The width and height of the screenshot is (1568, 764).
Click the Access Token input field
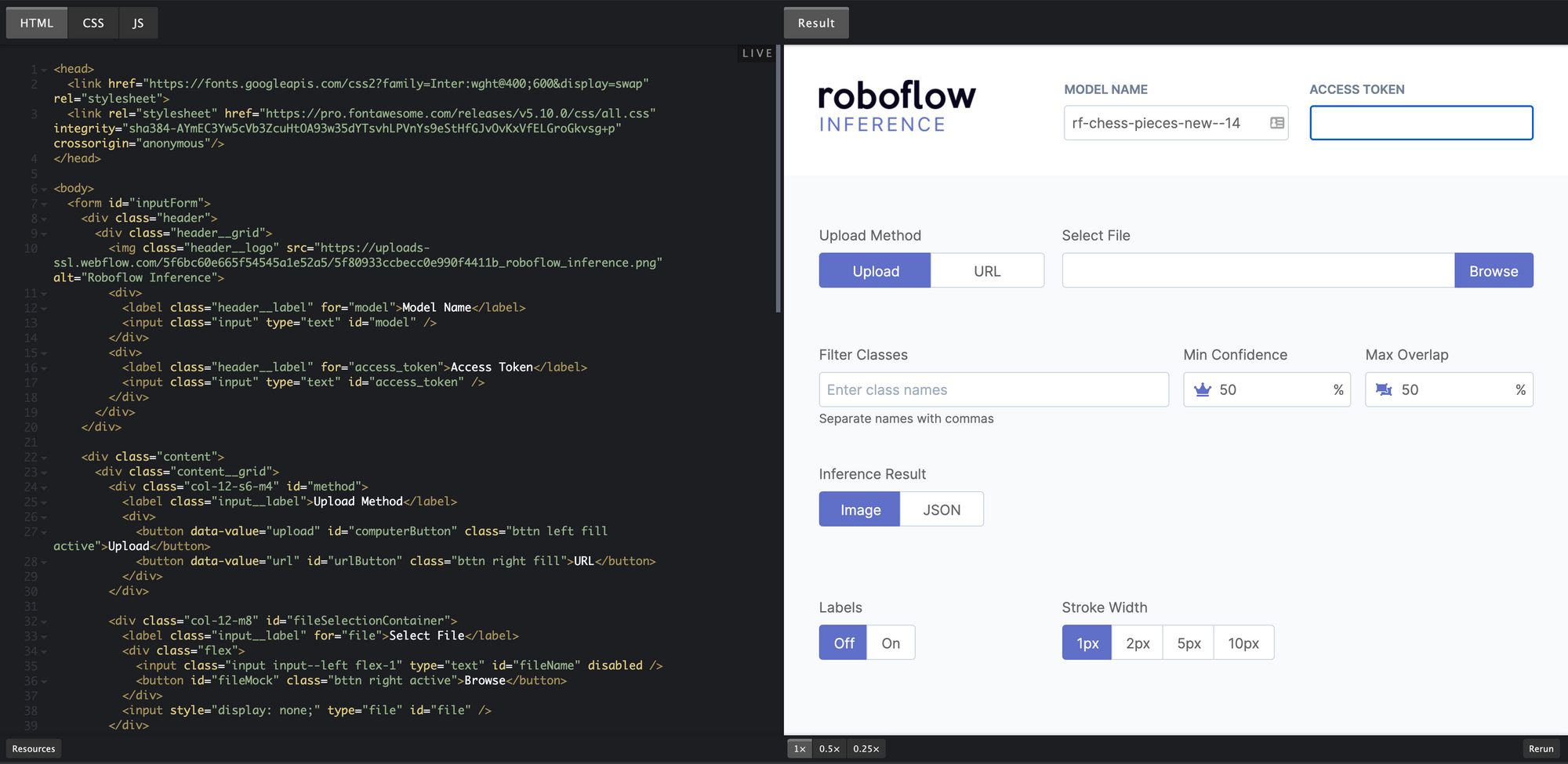point(1421,123)
